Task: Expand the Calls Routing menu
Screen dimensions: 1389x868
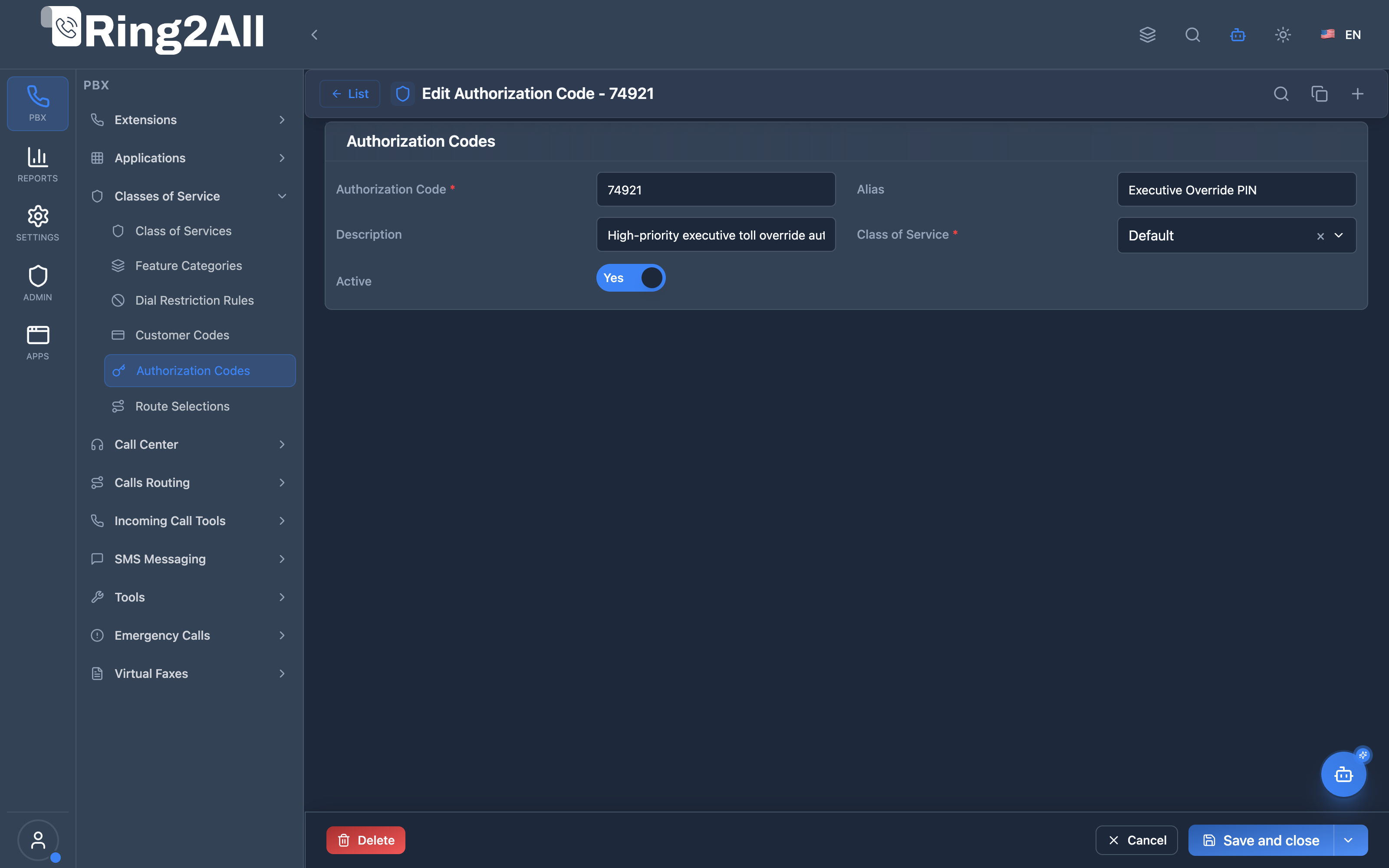Action: [x=189, y=482]
